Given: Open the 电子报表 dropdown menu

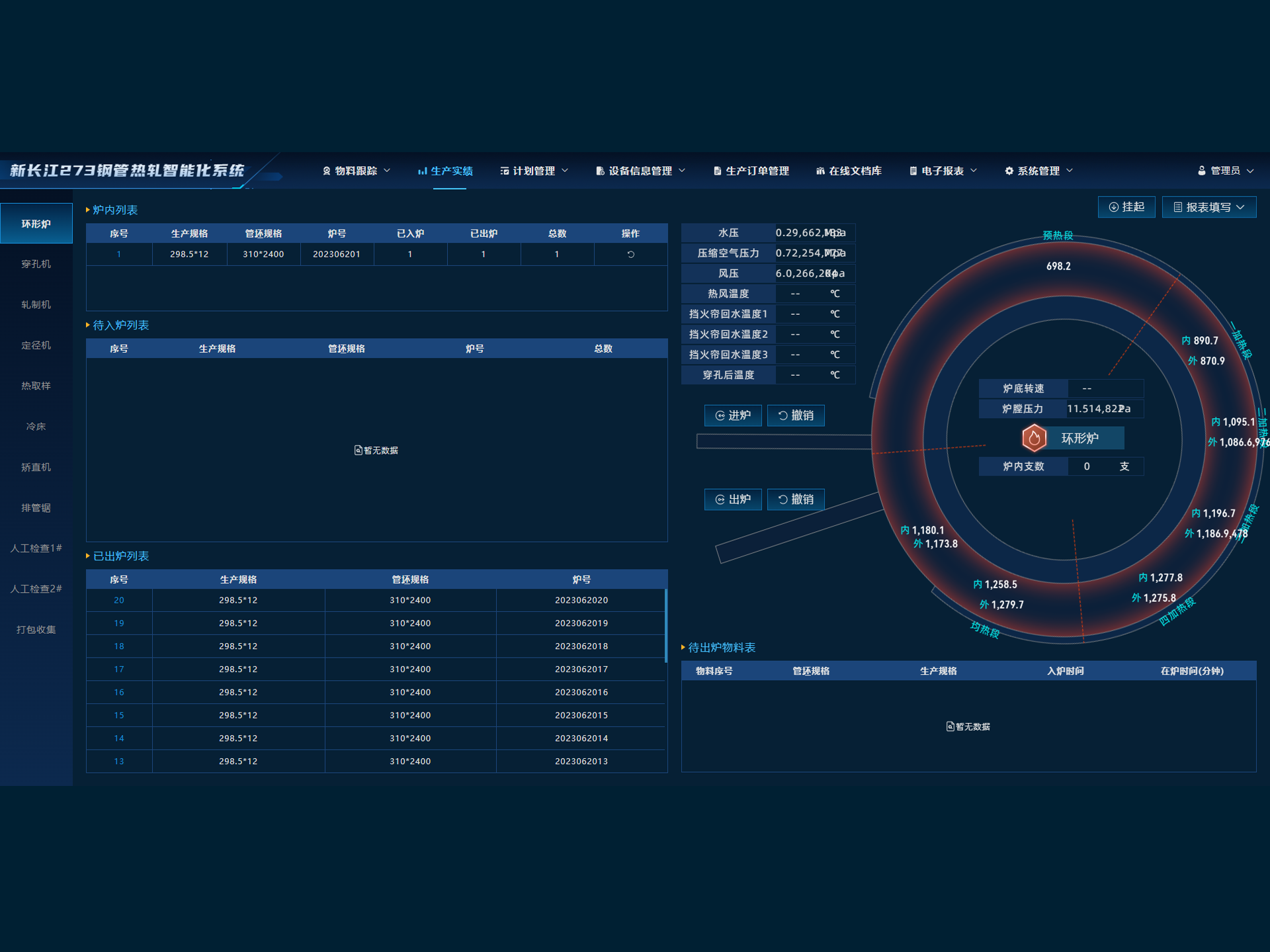Looking at the screenshot, I should [x=943, y=171].
